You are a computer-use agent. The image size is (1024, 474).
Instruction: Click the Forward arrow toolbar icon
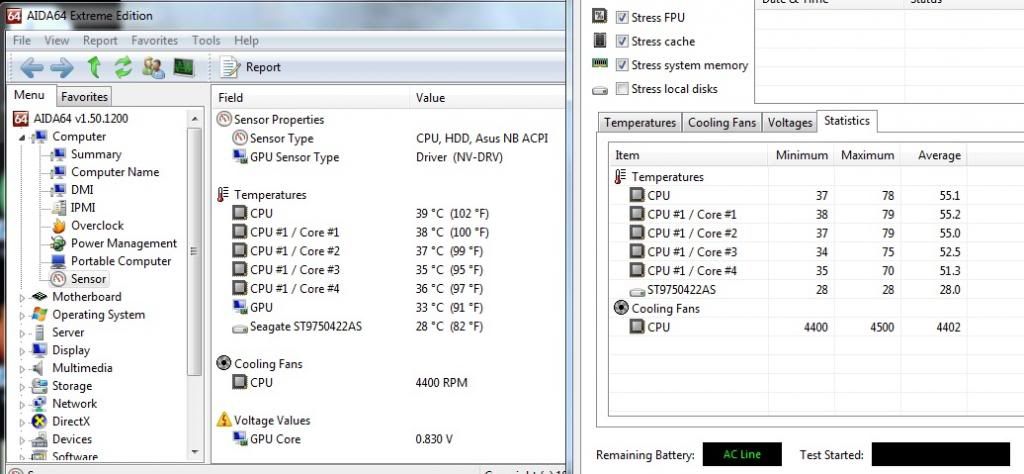click(62, 67)
